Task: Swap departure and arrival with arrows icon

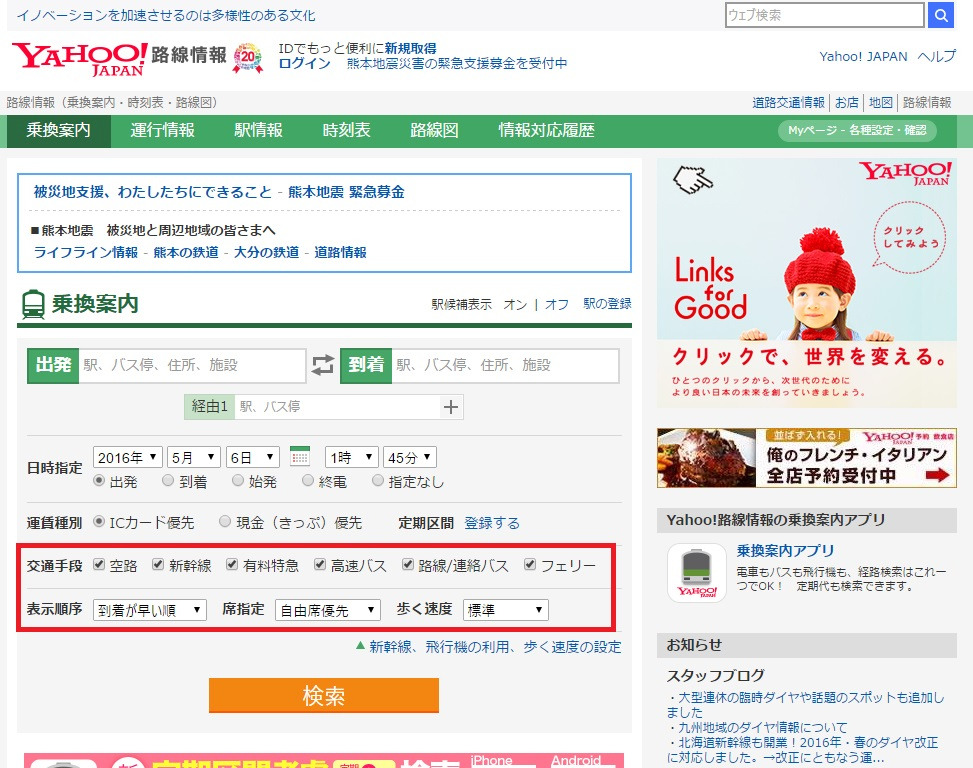Action: [323, 365]
